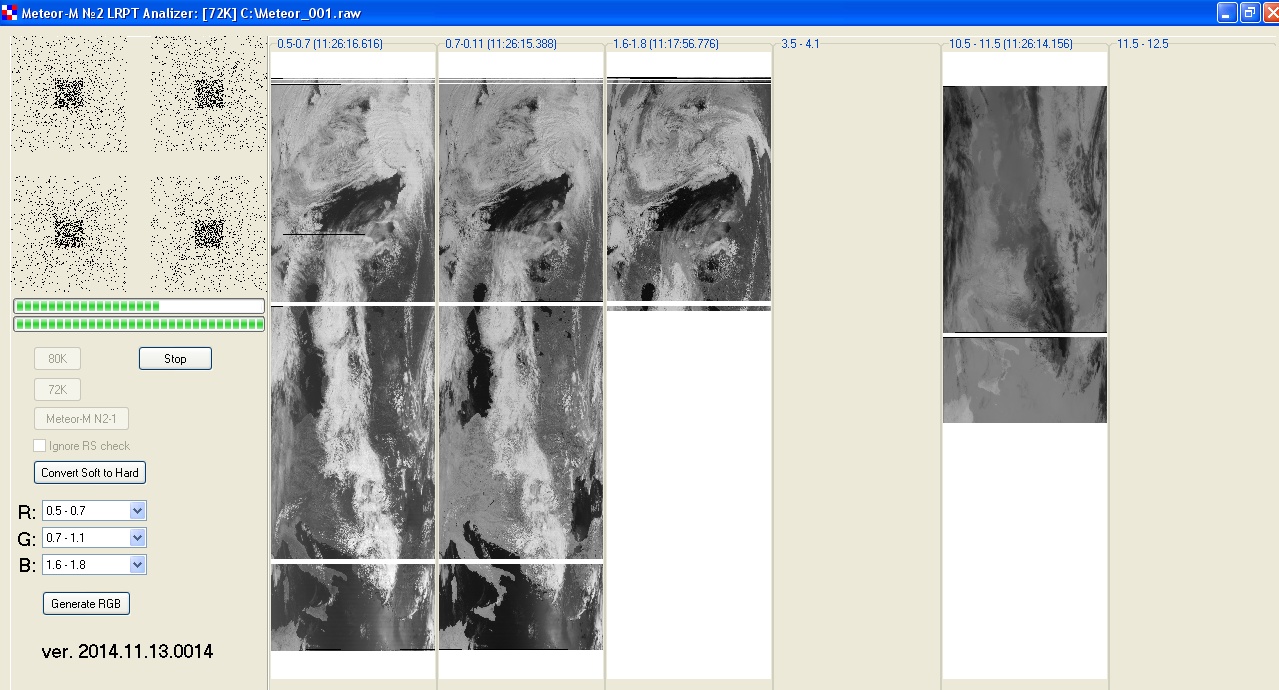Restore down the LRPT Analizer window
Image resolution: width=1279 pixels, height=690 pixels.
(1250, 13)
